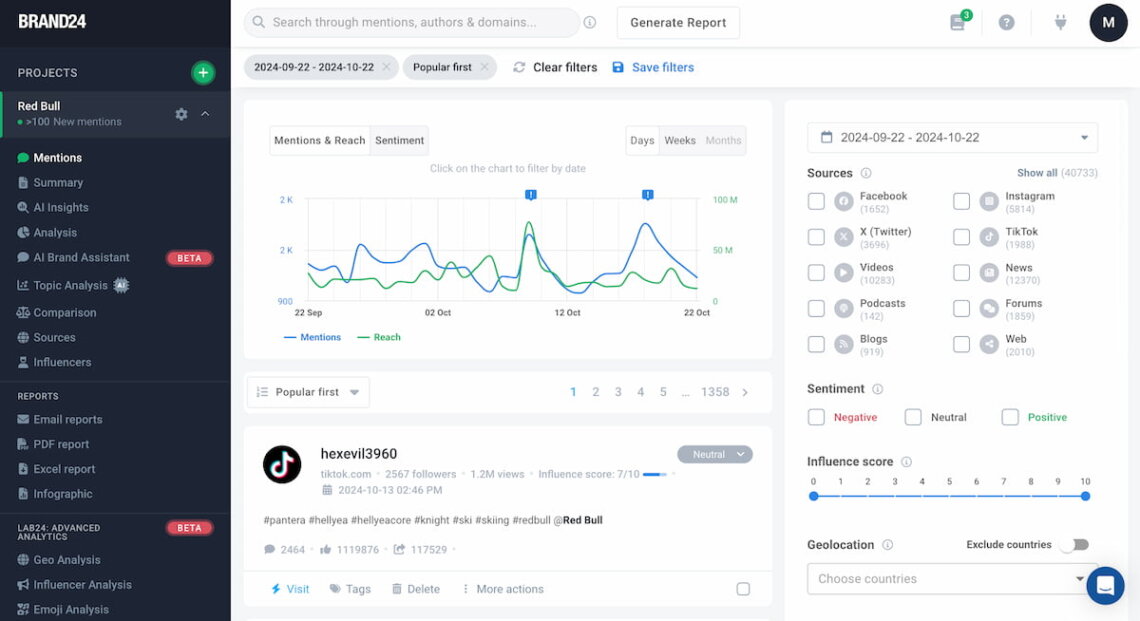Go to next results page arrow

coord(745,392)
